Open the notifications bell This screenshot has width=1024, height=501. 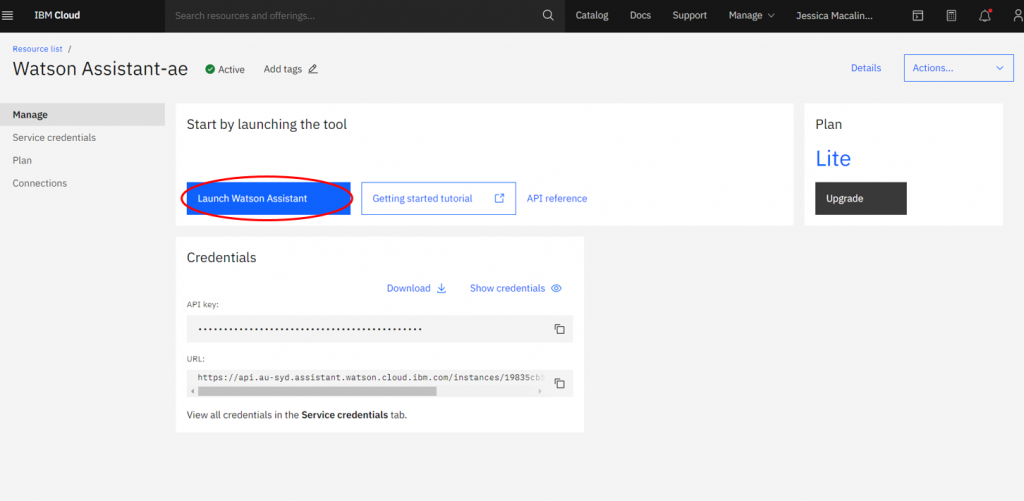[x=985, y=16]
